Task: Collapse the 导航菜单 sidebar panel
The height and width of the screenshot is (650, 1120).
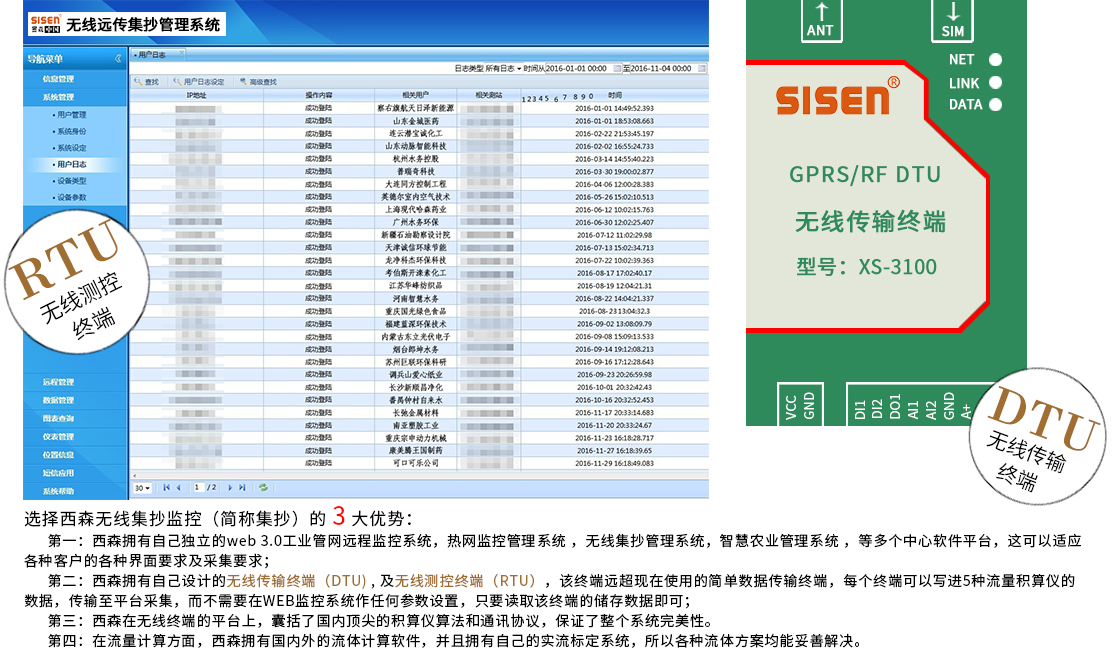Action: (x=118, y=59)
